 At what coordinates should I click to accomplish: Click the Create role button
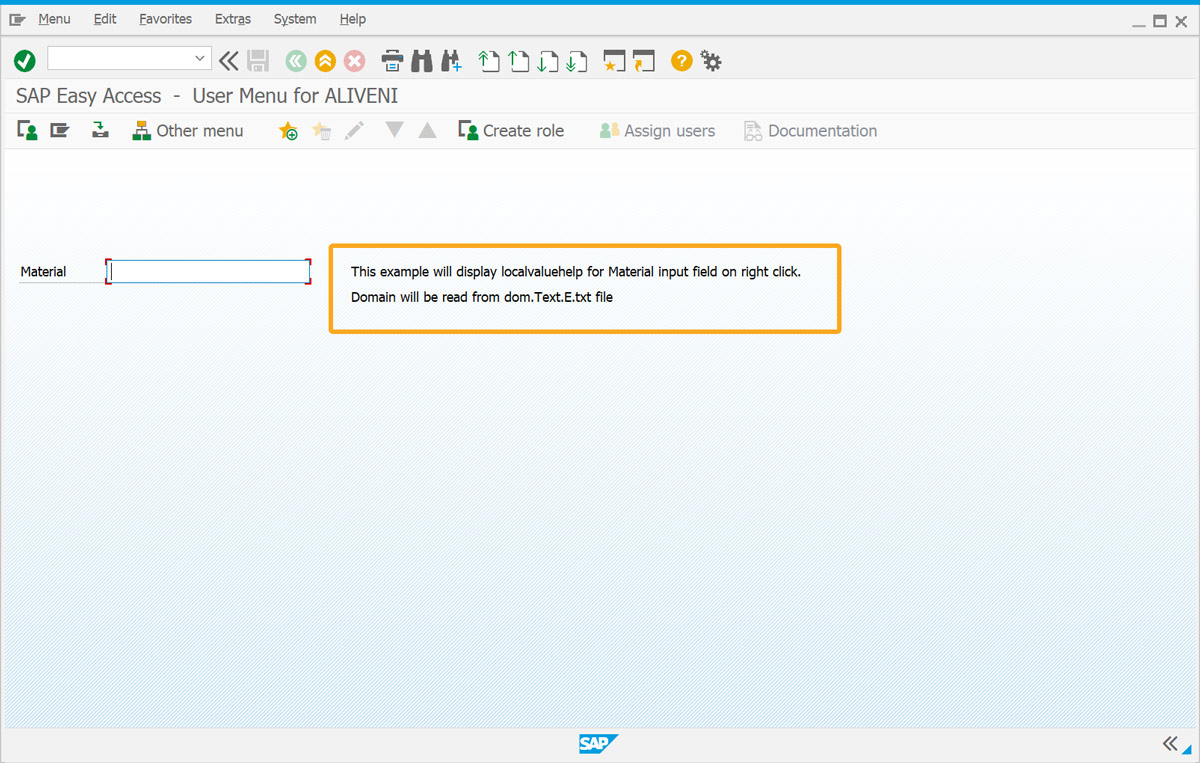(511, 131)
